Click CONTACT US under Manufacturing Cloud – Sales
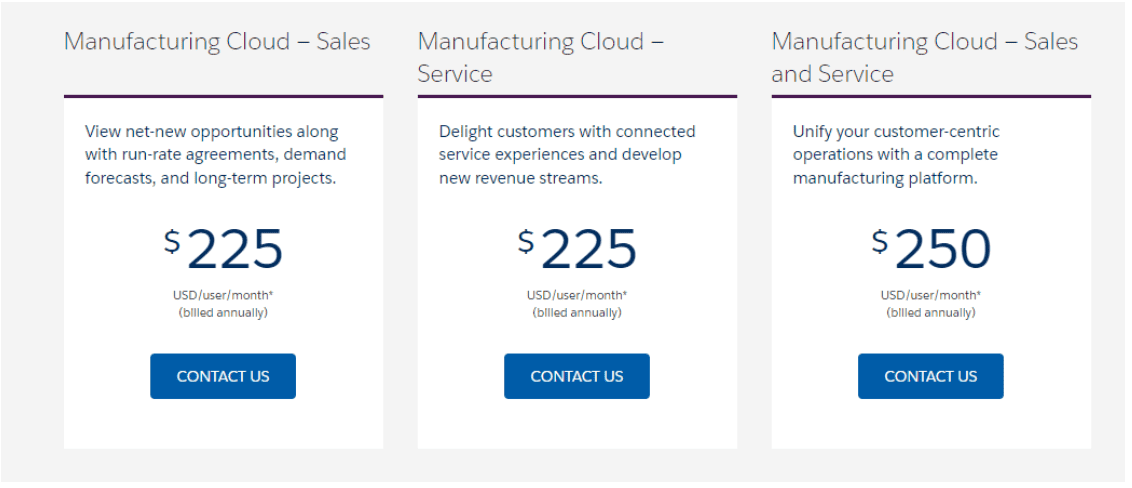Viewport: 1132px width, 488px height. [x=223, y=376]
